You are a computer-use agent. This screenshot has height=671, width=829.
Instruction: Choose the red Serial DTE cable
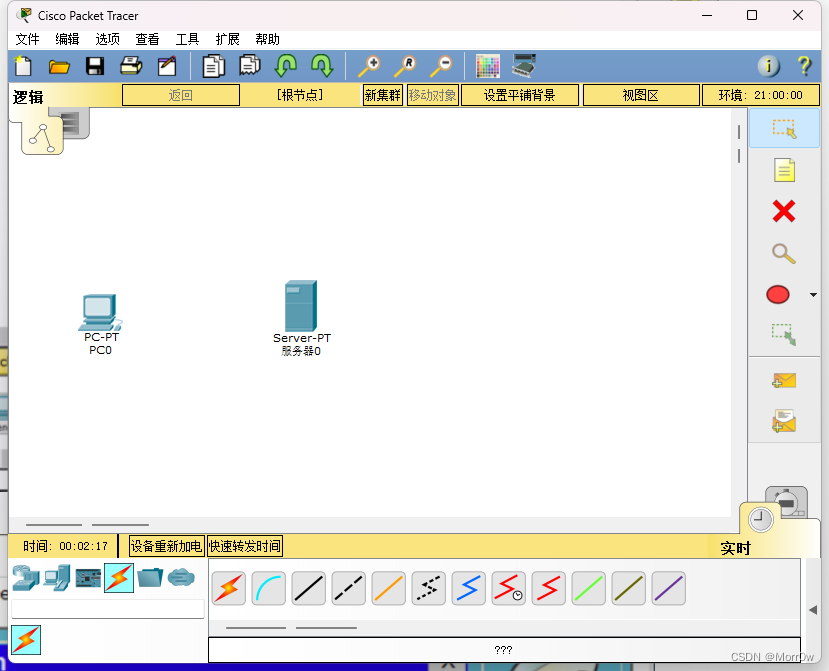click(x=549, y=588)
